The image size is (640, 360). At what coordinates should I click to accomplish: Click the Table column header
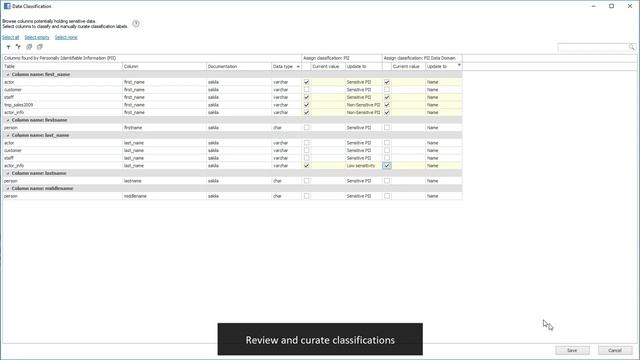point(62,67)
